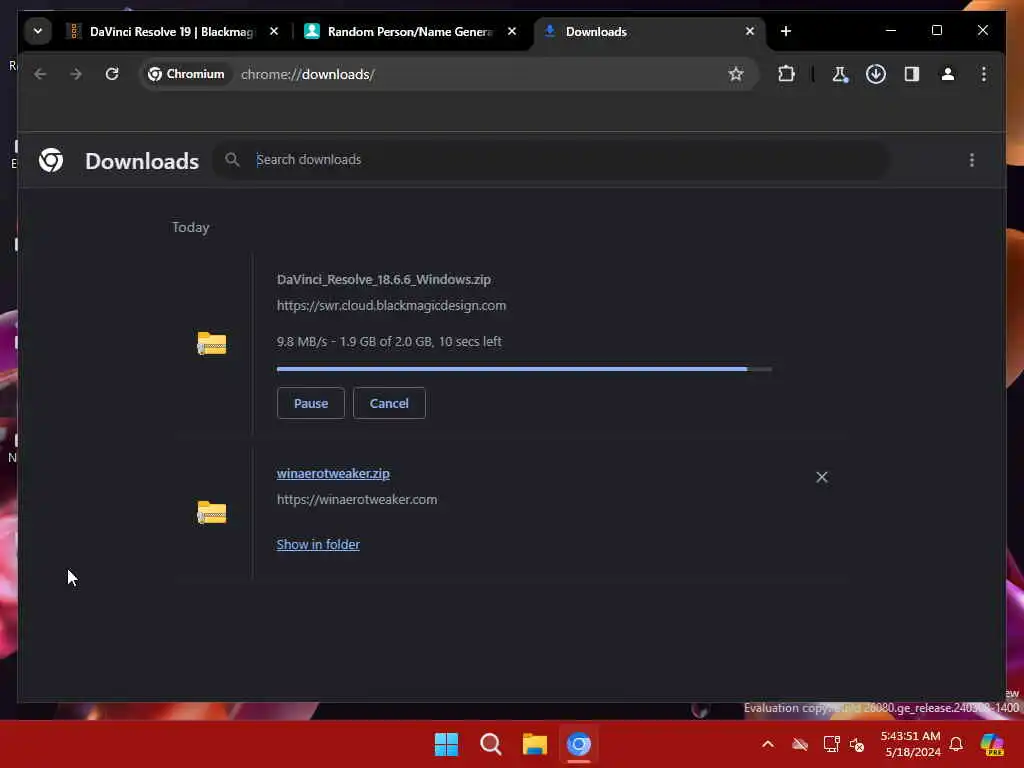Launch Copilot preview from the taskbar
Viewport: 1024px width, 768px height.
pyautogui.click(x=993, y=744)
